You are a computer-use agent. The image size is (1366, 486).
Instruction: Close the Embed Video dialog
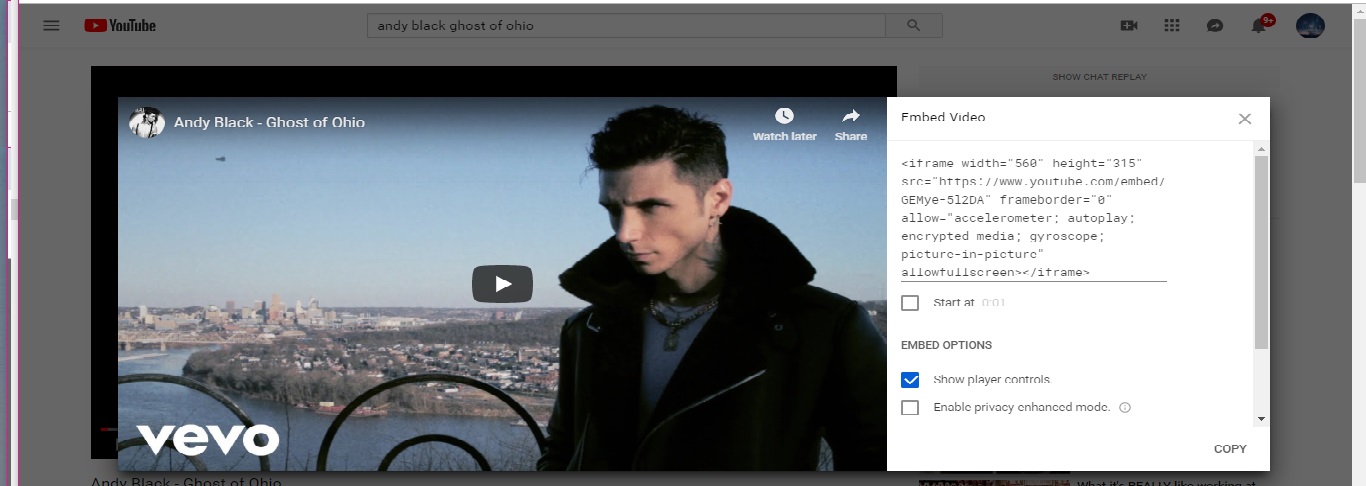click(x=1244, y=118)
